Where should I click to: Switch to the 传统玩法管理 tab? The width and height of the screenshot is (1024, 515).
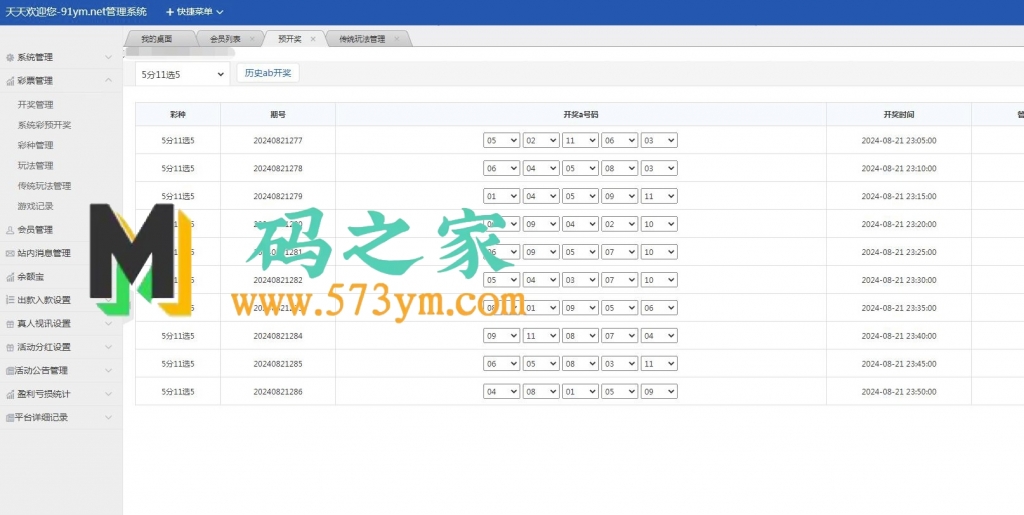coord(362,39)
